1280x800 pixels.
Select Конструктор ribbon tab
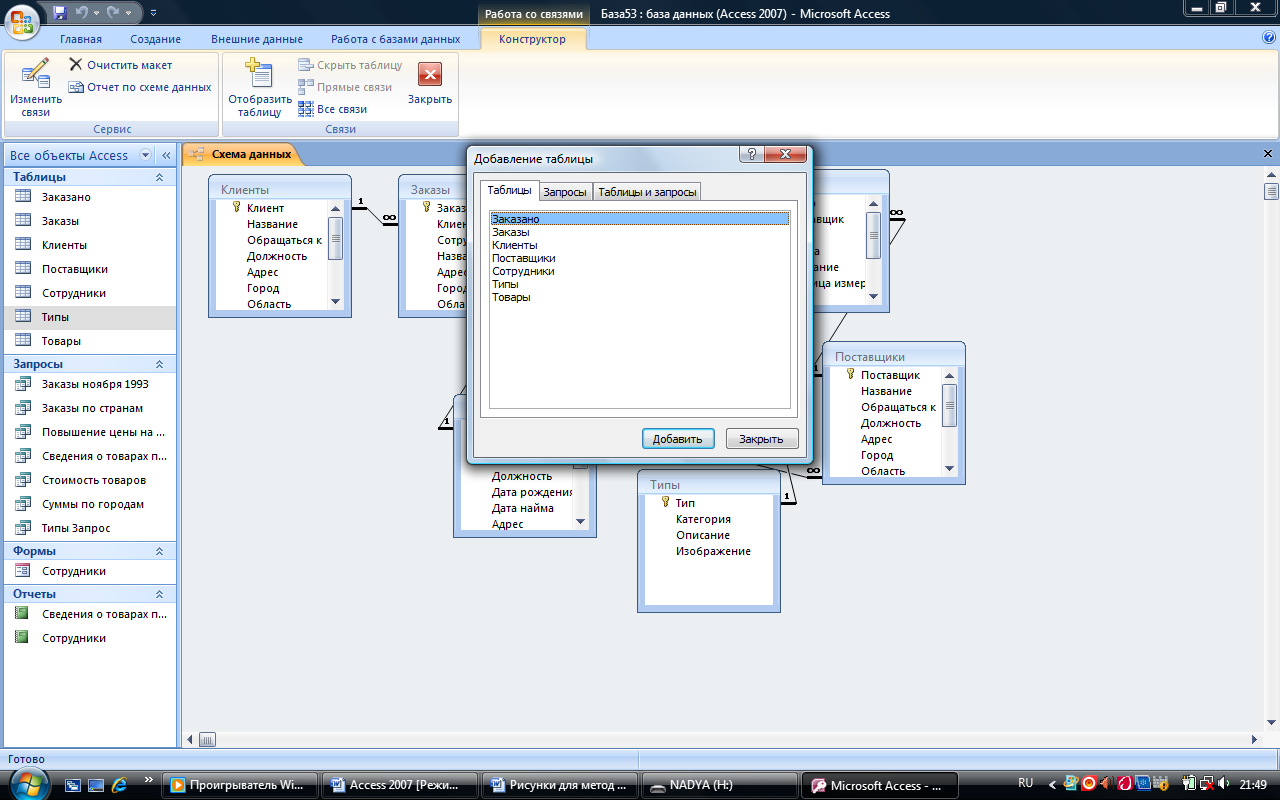532,39
